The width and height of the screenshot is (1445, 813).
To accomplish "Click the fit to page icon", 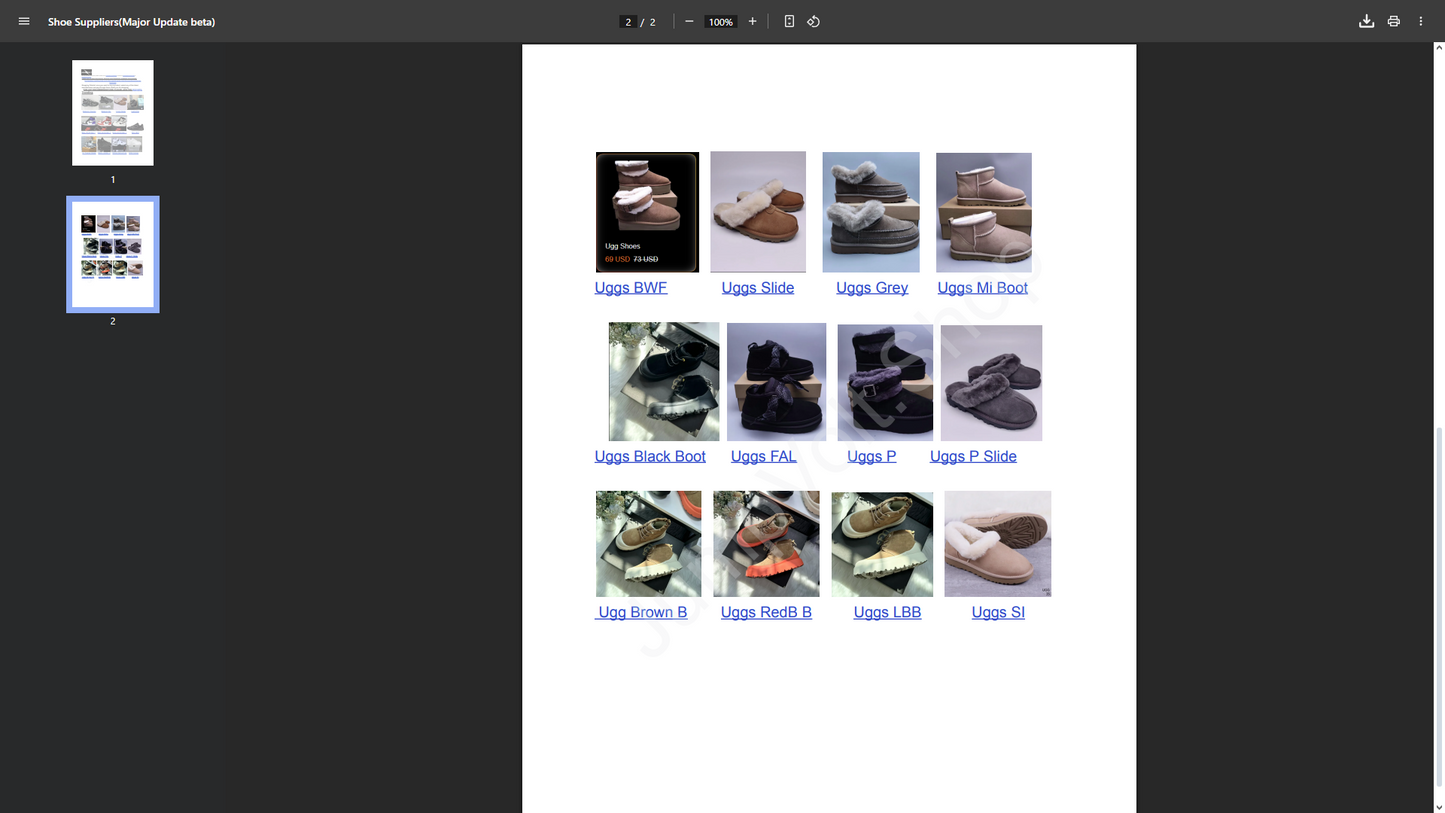I will tap(789, 21).
